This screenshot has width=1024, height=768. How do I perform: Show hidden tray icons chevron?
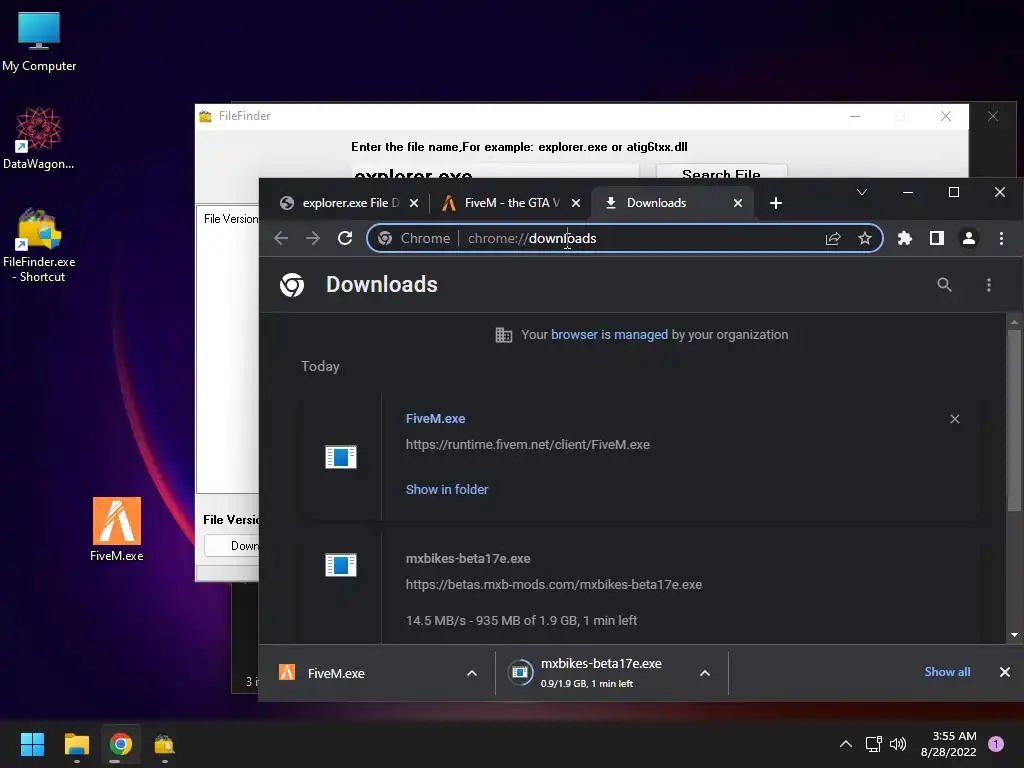(x=845, y=744)
